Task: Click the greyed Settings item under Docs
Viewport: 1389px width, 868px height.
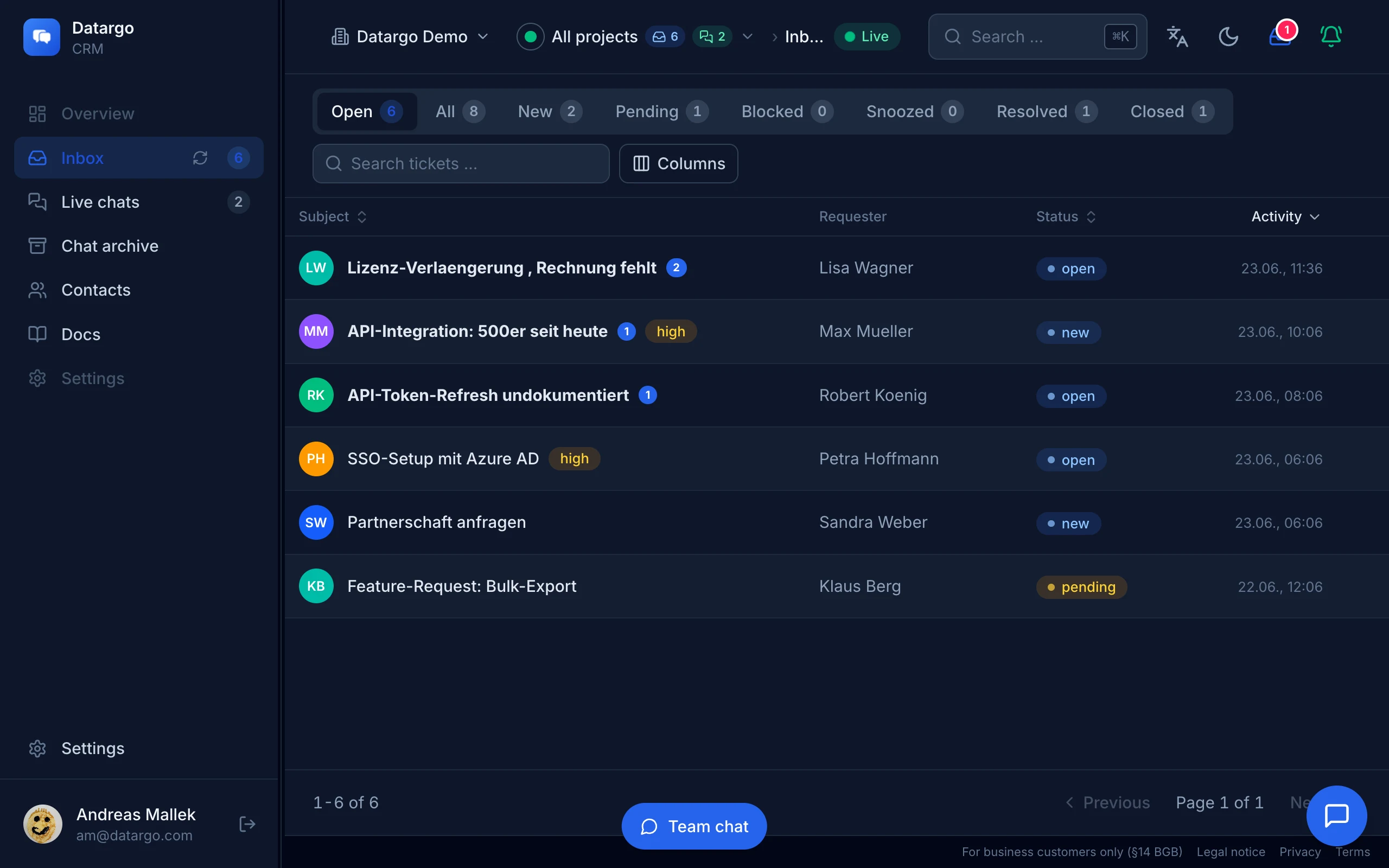Action: point(138,378)
